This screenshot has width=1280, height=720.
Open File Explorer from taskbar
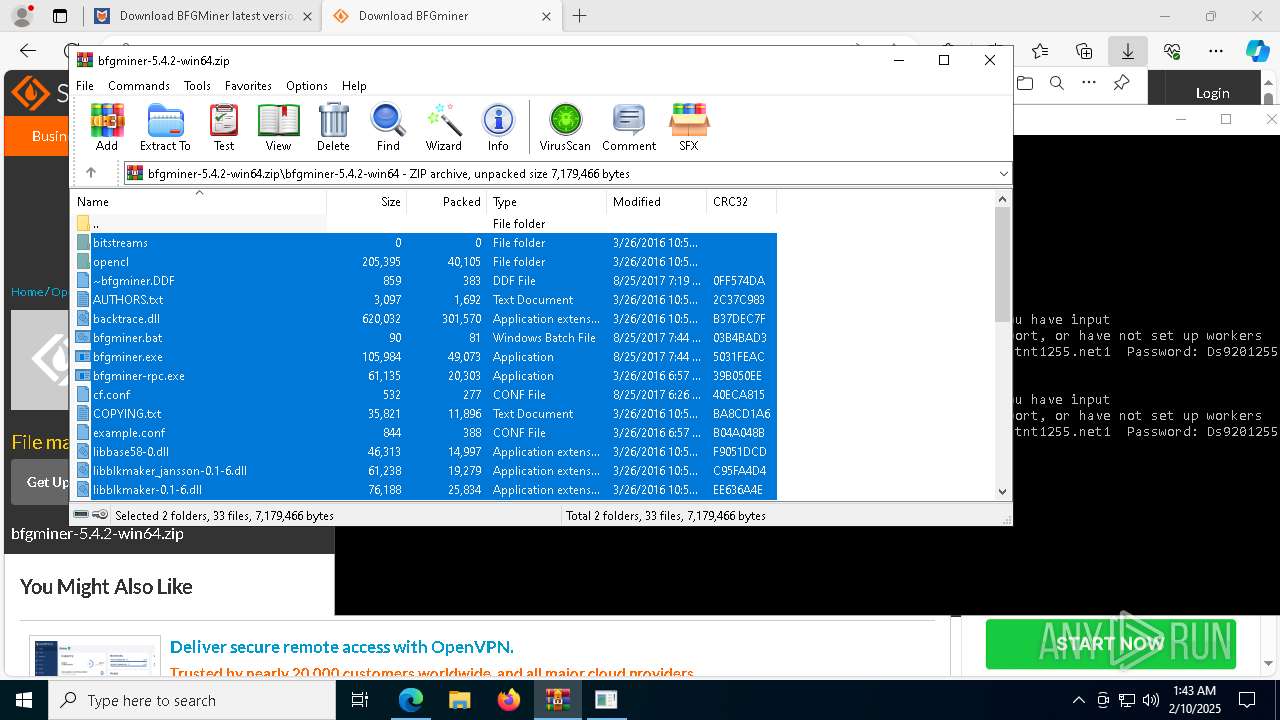pyautogui.click(x=459, y=700)
